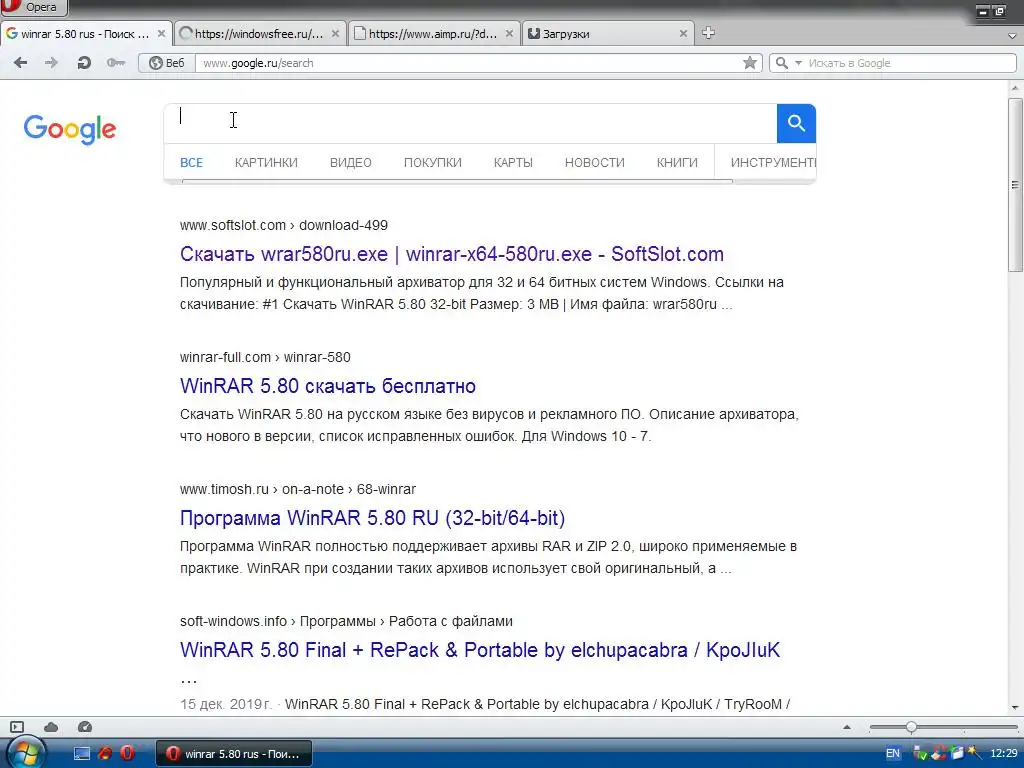Toggle the Opera side panel icon

point(17,727)
